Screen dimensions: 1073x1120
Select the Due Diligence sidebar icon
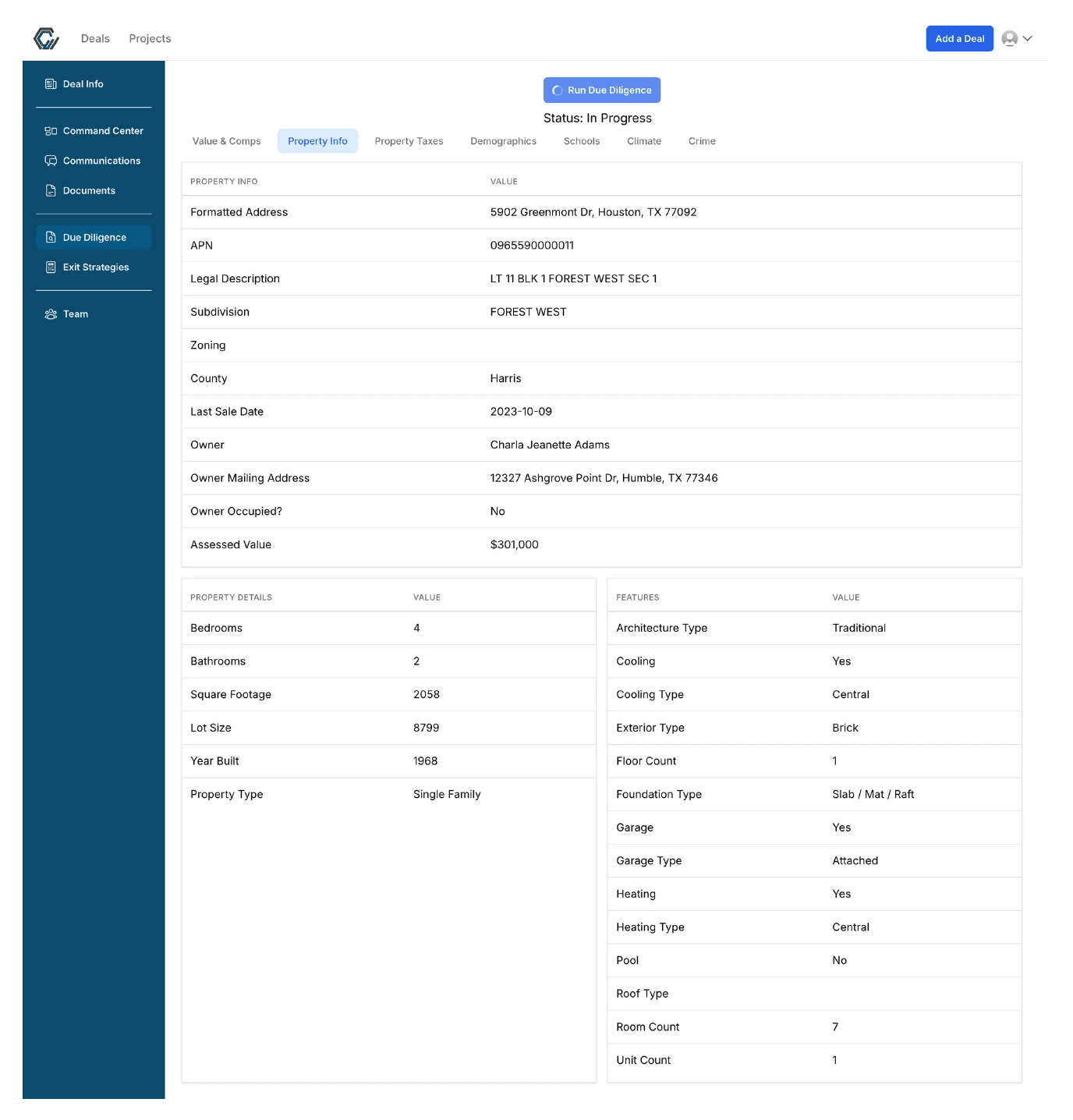51,237
